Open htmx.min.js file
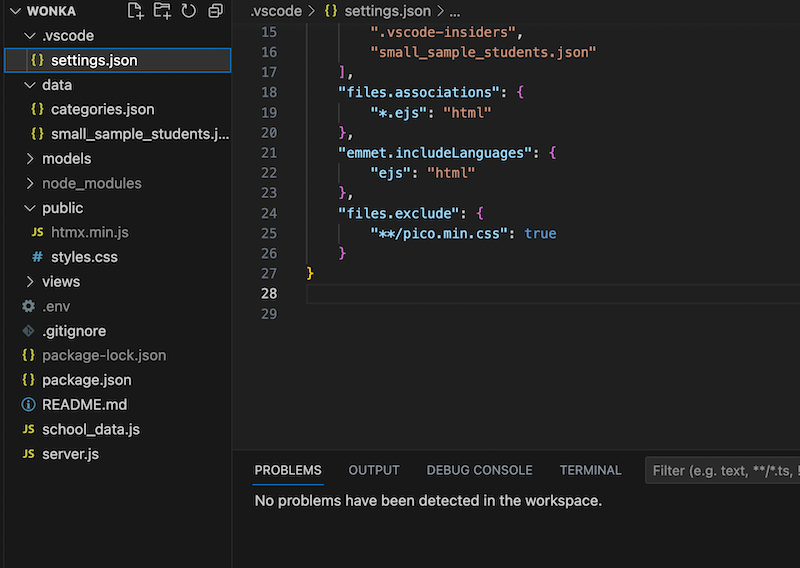This screenshot has height=568, width=800. coord(118,233)
